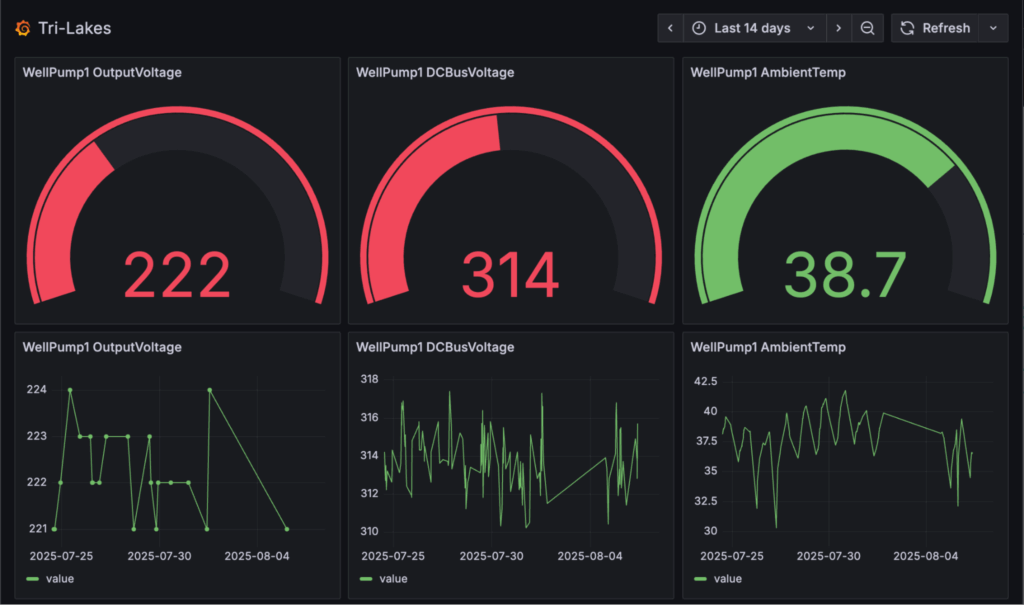This screenshot has height=605, width=1024.
Task: Zoom out the time range
Action: pyautogui.click(x=868, y=28)
